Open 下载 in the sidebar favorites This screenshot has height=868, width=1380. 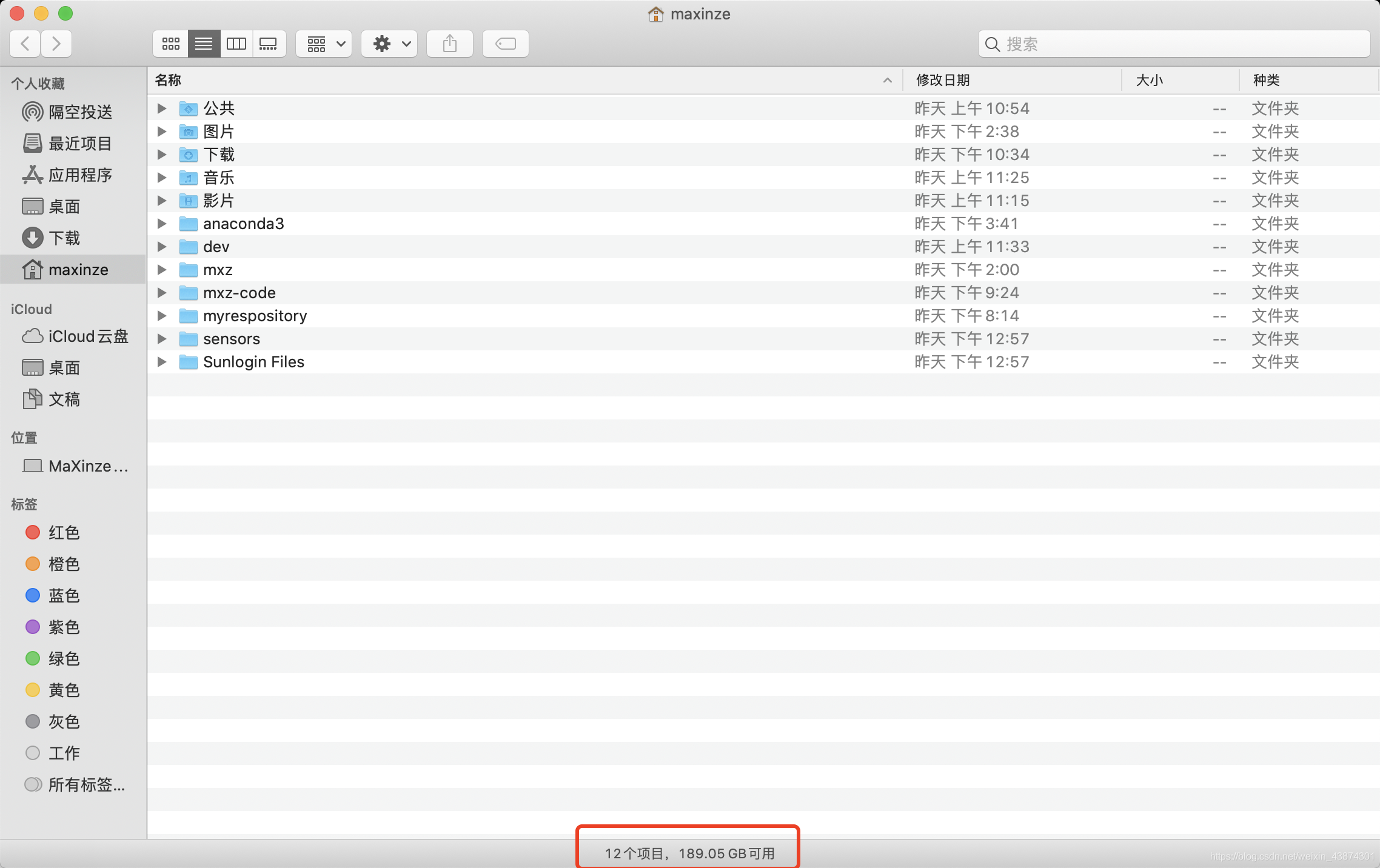[73, 238]
